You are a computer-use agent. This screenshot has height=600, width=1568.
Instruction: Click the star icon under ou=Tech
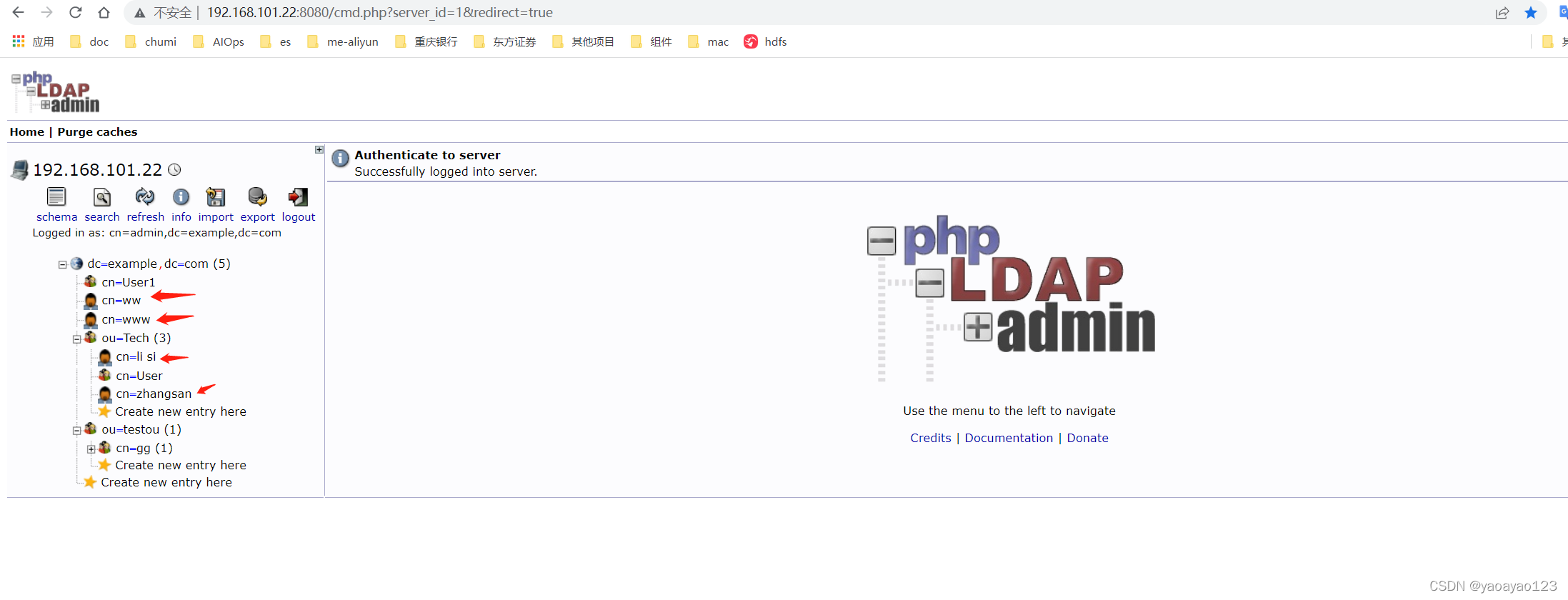pos(104,411)
